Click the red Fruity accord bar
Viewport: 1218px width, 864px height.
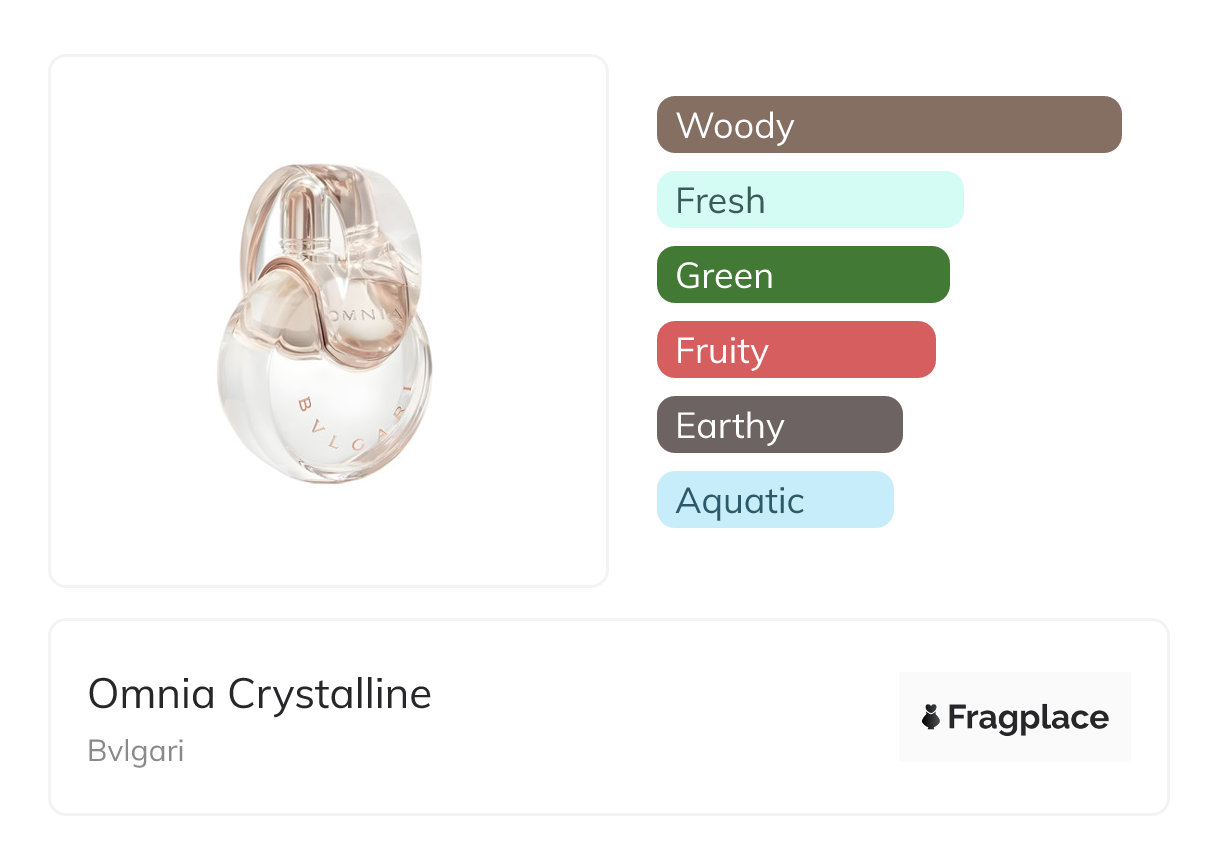click(795, 350)
